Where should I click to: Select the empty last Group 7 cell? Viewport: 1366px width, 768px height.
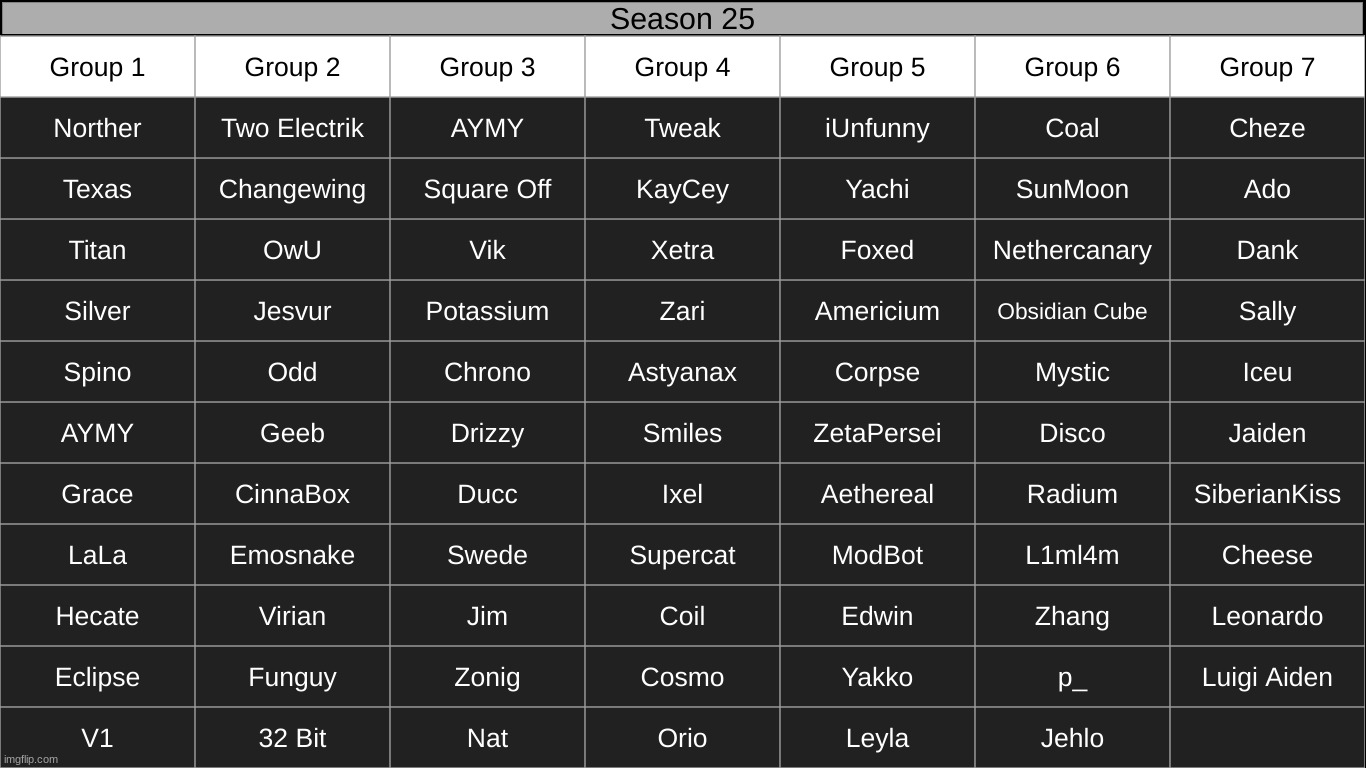[1267, 738]
